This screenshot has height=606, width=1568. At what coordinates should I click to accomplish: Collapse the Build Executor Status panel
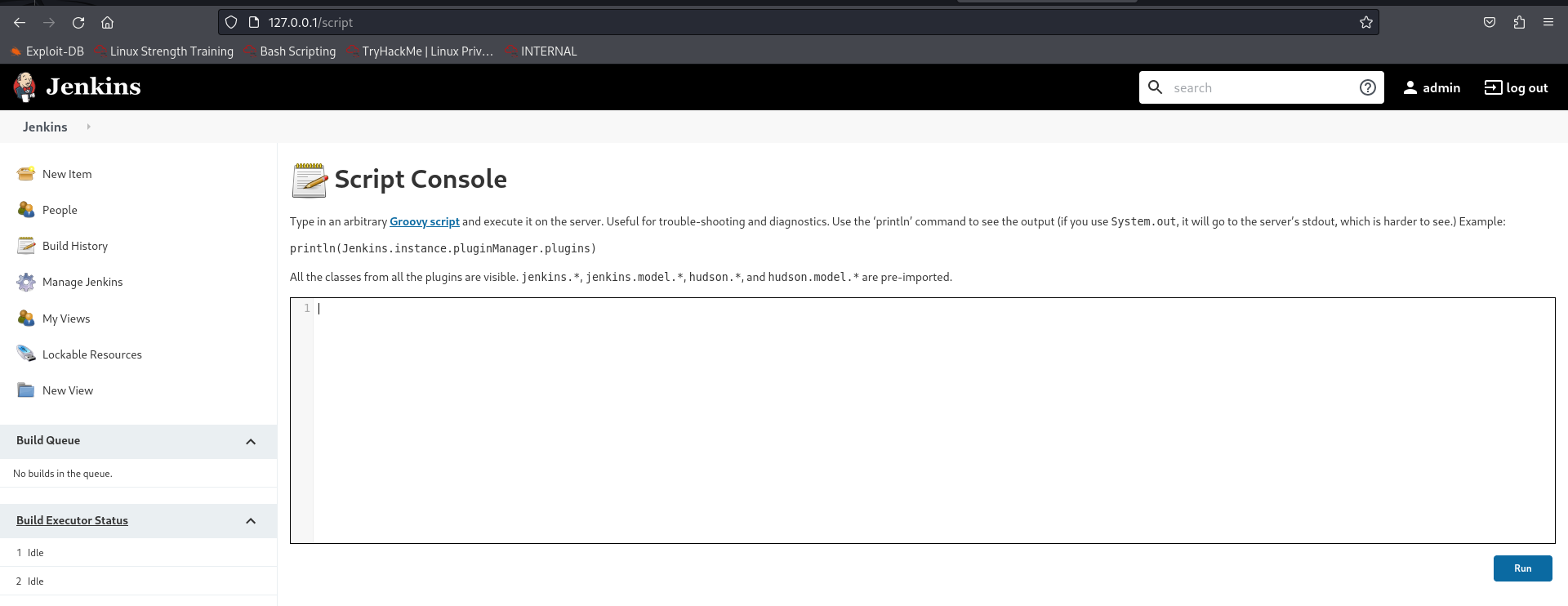[x=251, y=521]
